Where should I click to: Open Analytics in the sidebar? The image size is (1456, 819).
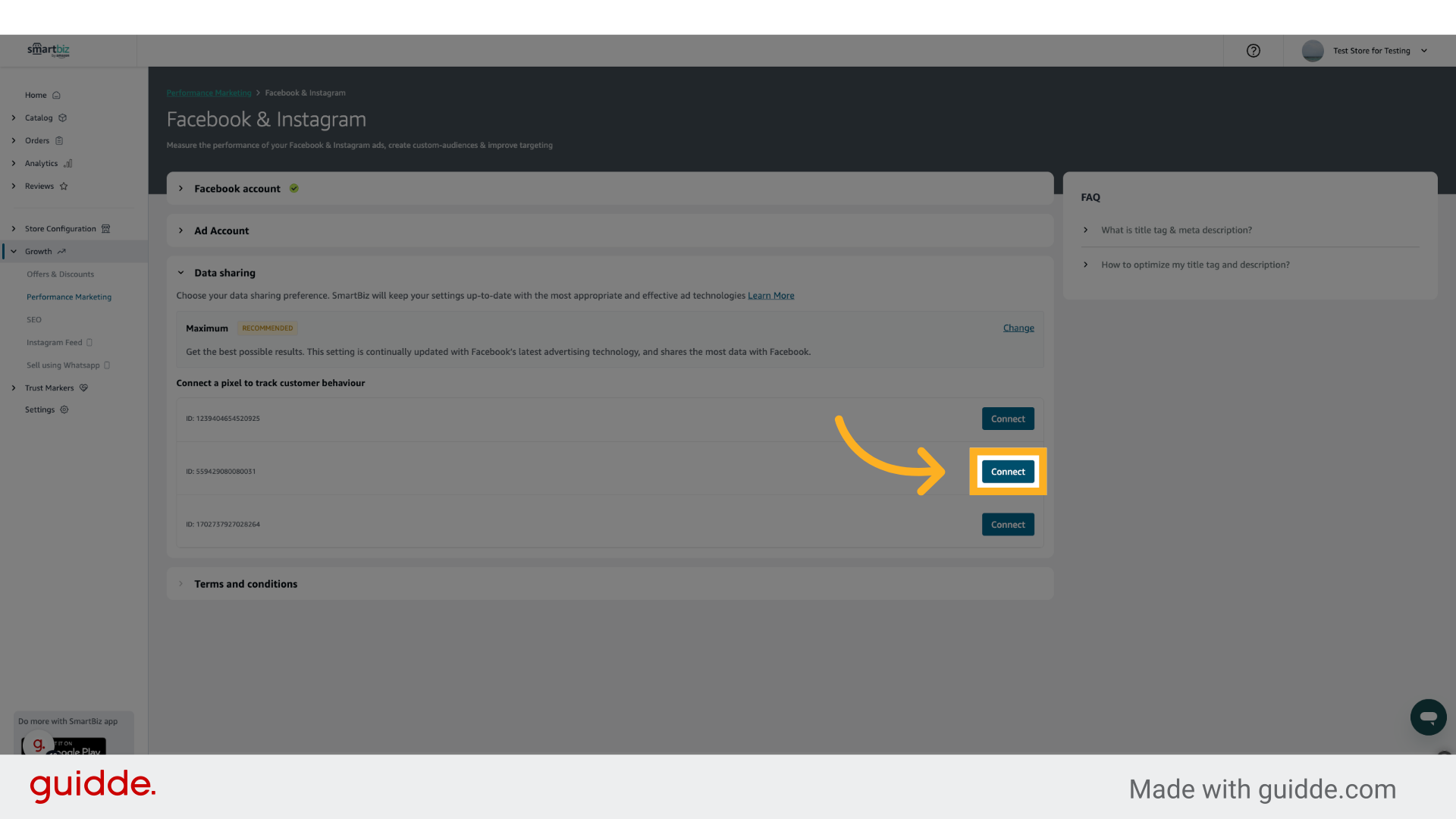coord(41,163)
